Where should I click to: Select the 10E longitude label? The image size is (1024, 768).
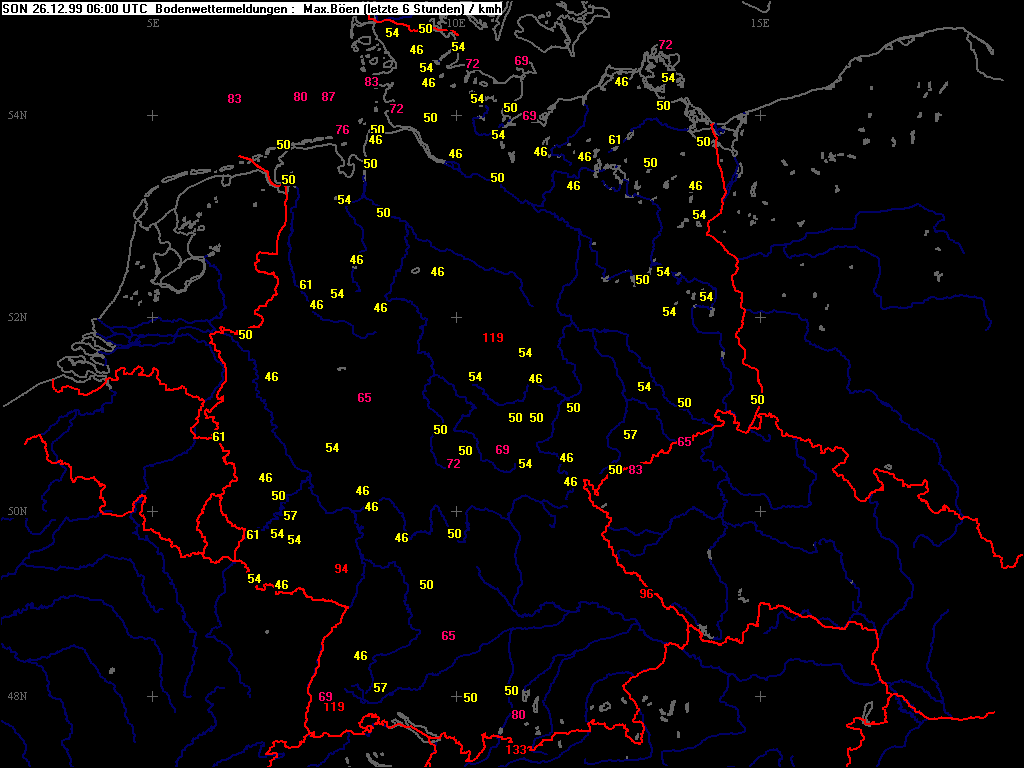click(456, 23)
